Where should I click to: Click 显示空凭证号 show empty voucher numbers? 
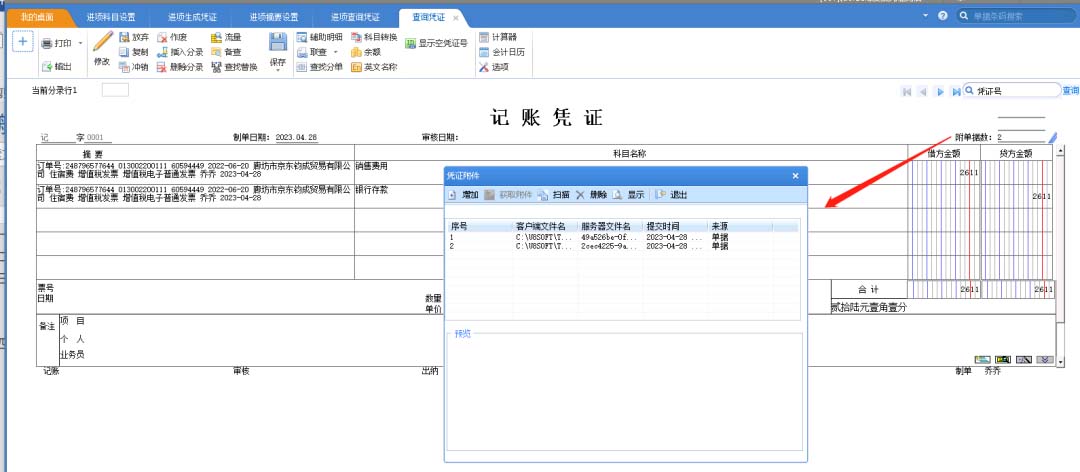point(437,43)
